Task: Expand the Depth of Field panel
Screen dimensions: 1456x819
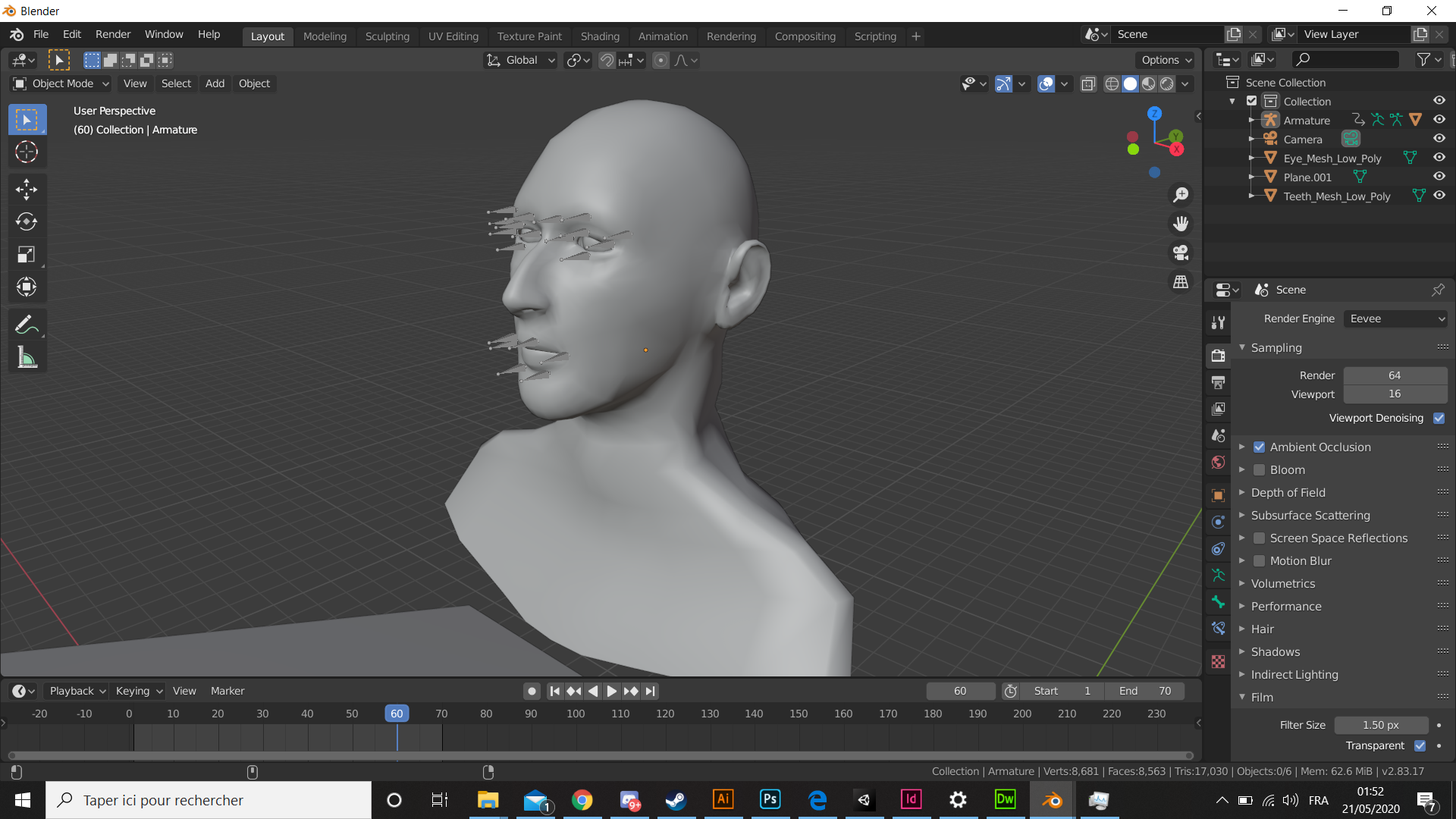Action: coord(1288,493)
